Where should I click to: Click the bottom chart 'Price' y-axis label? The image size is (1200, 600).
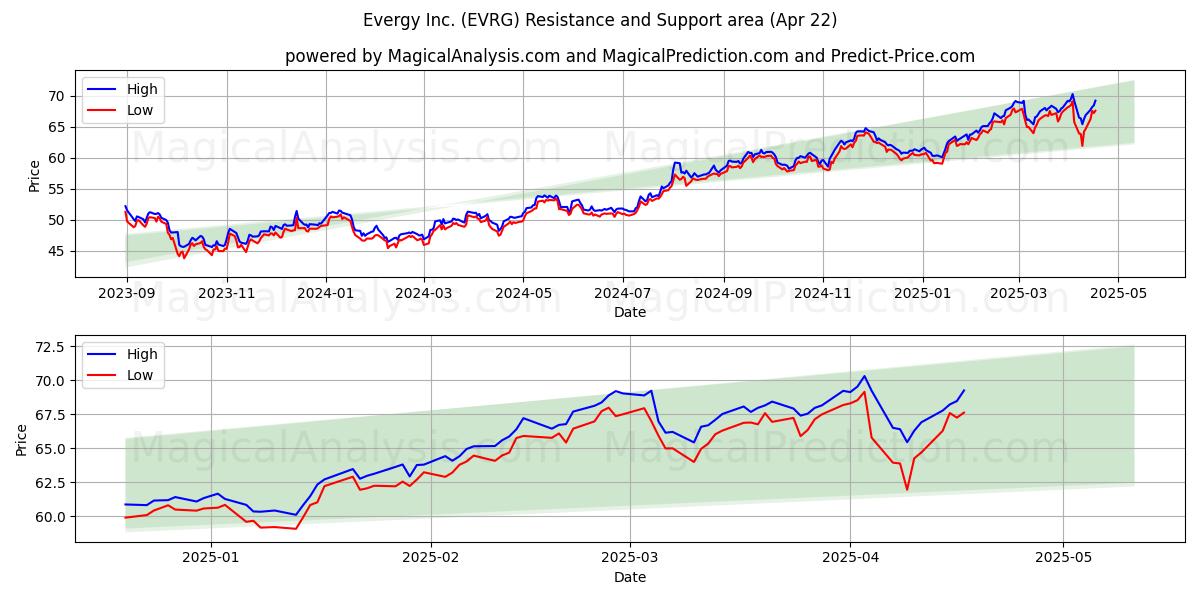(22, 439)
